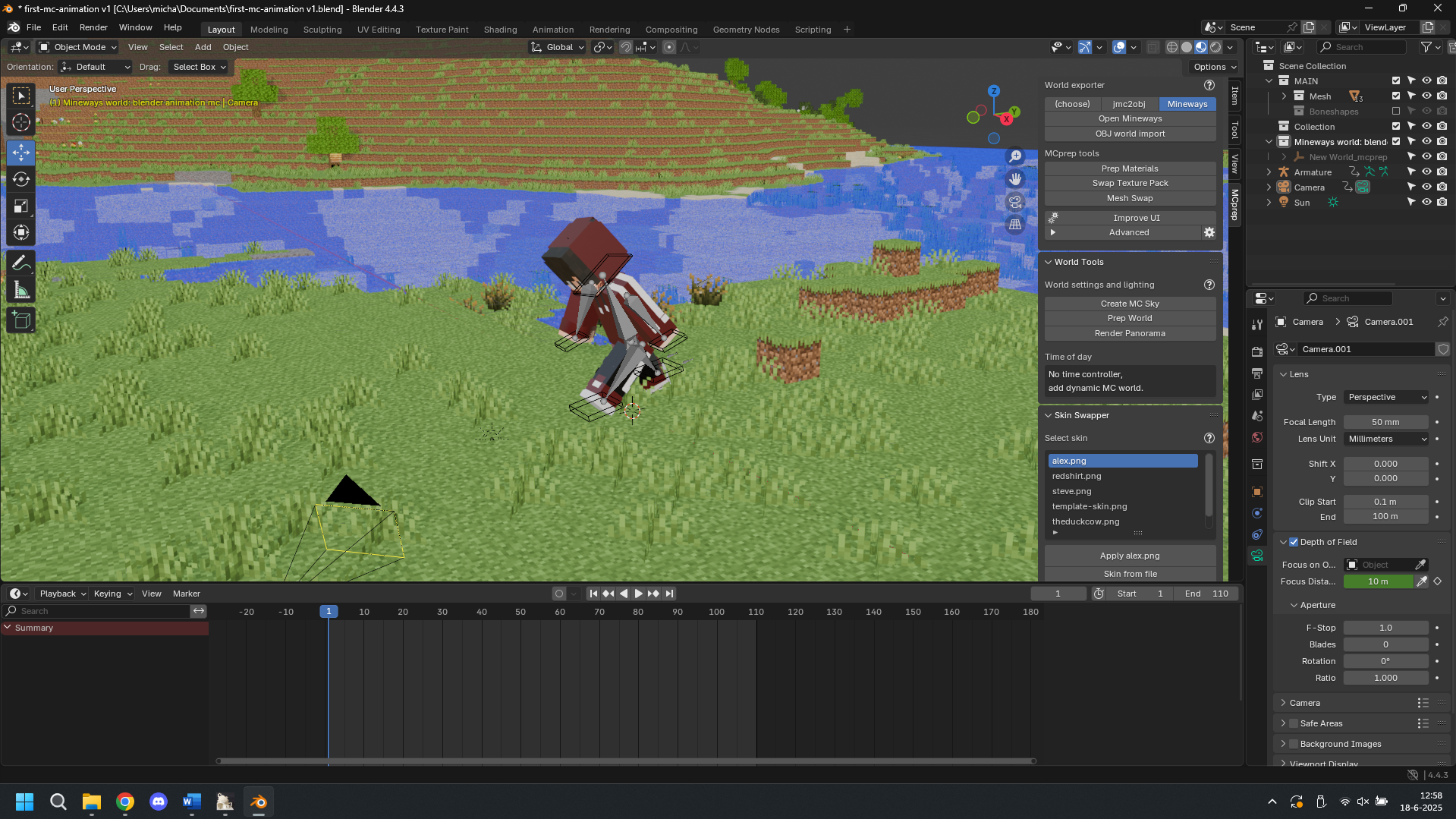Choose the Measure tool
Screen dimensions: 1456x819
[x=21, y=291]
